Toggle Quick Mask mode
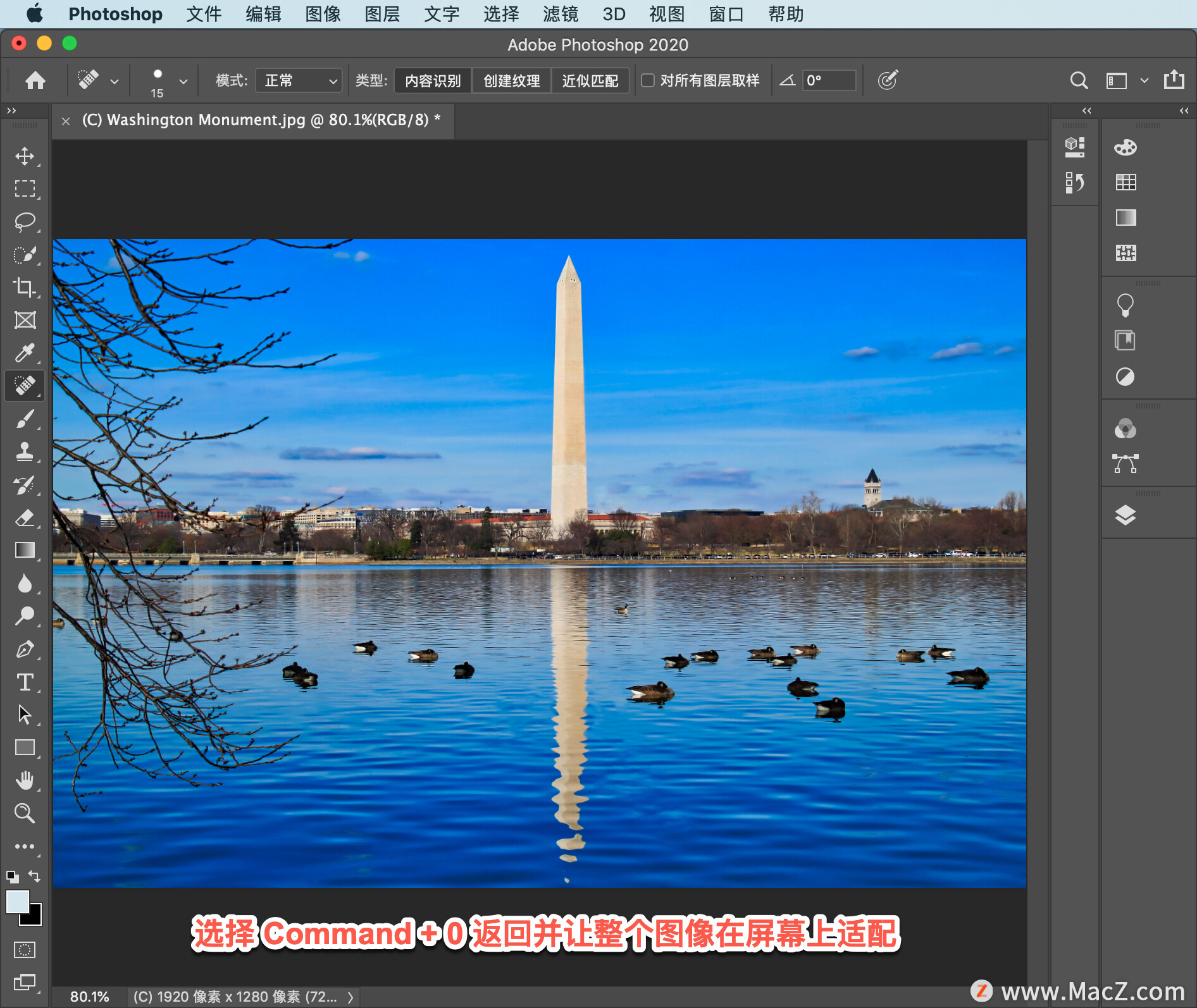The height and width of the screenshot is (1008, 1197). click(25, 949)
